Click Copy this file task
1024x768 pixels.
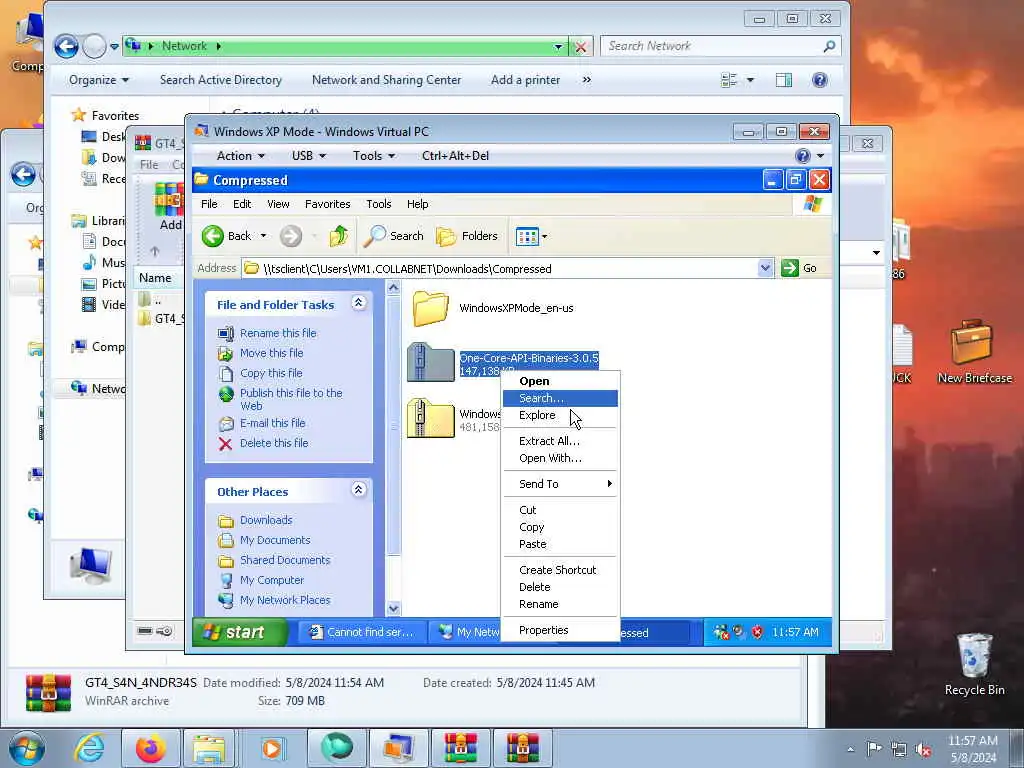pyautogui.click(x=271, y=373)
